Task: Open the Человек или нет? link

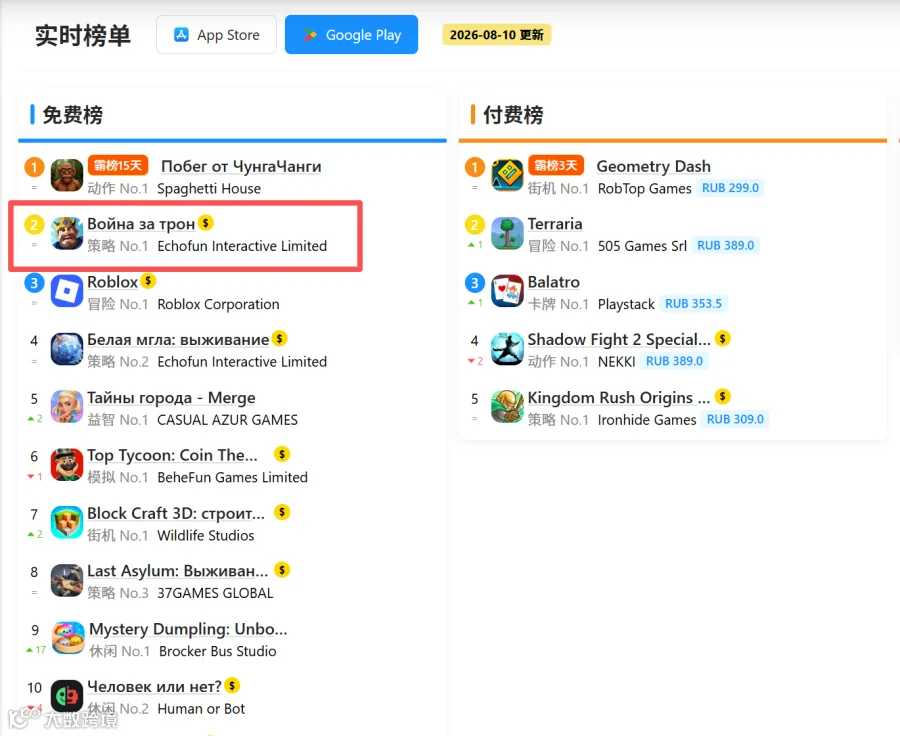Action: tap(154, 687)
